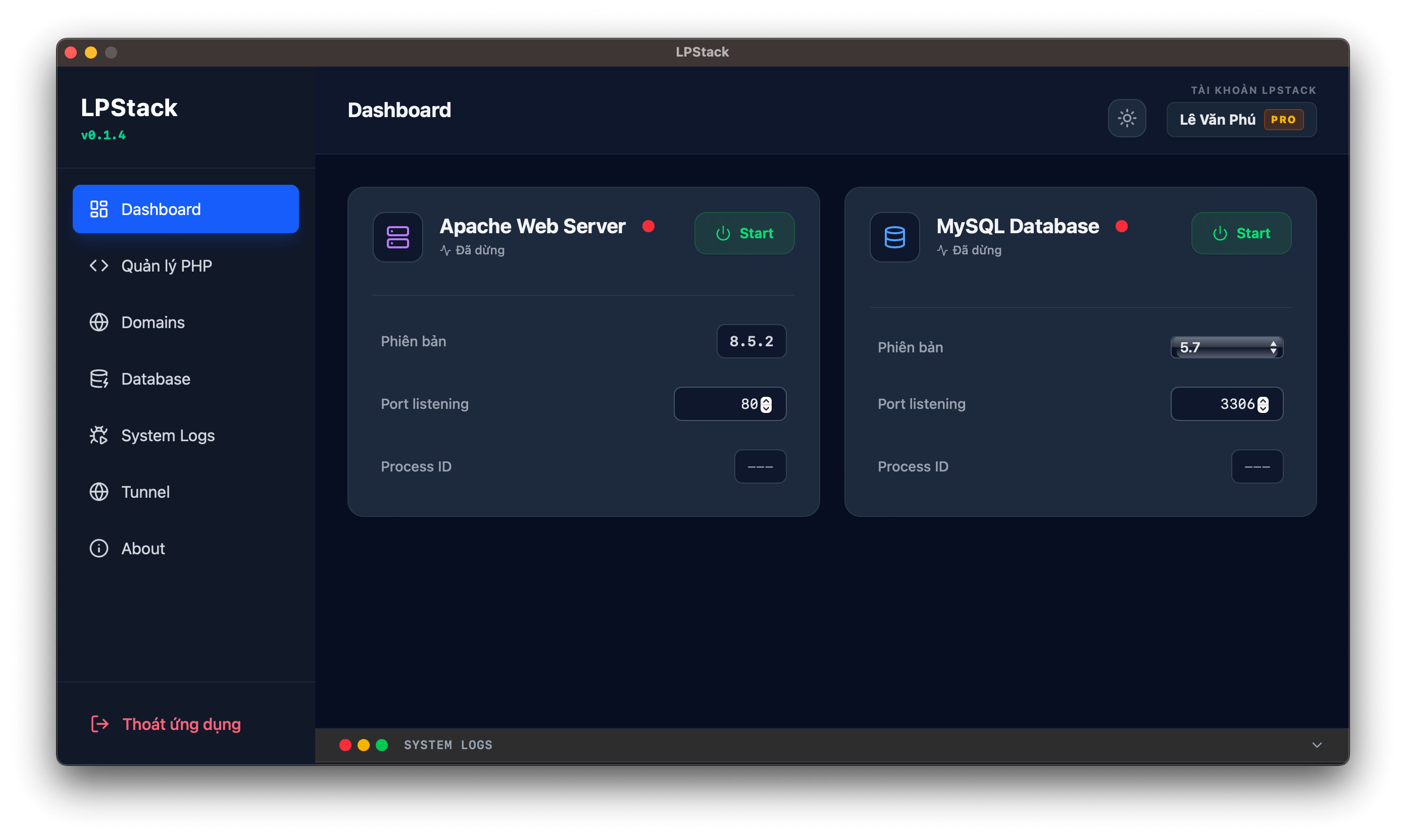Expand the System Logs panel chevron
The image size is (1406, 840).
(x=1317, y=745)
